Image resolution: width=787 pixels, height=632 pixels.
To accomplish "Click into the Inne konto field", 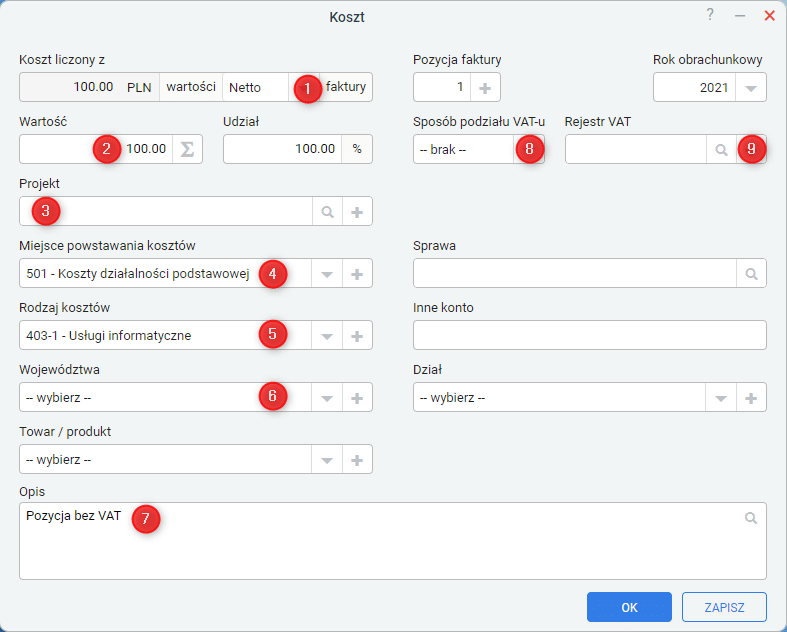I will pyautogui.click(x=590, y=335).
